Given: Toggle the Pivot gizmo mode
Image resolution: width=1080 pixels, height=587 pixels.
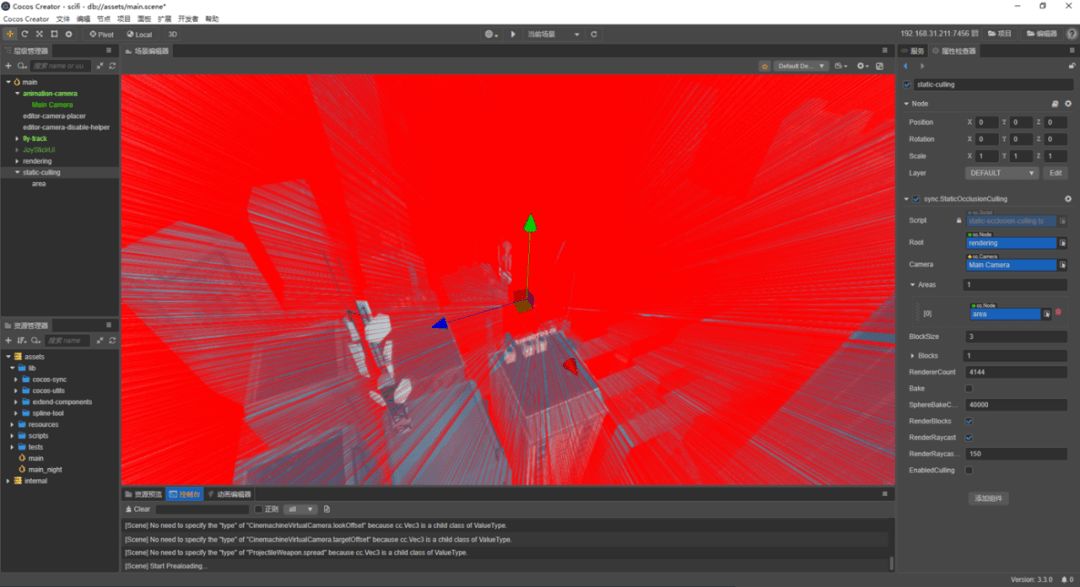Looking at the screenshot, I should 101,34.
